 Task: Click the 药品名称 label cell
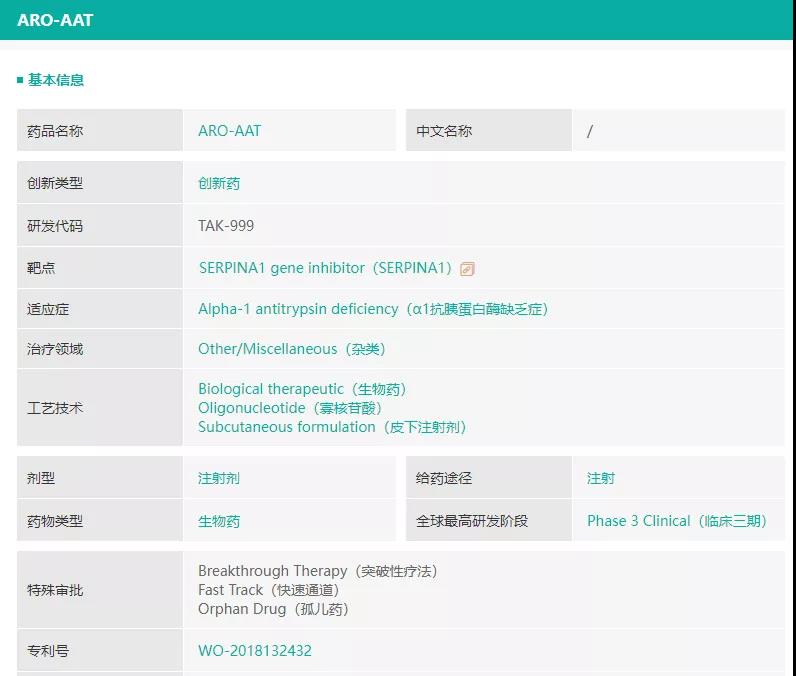[100, 130]
